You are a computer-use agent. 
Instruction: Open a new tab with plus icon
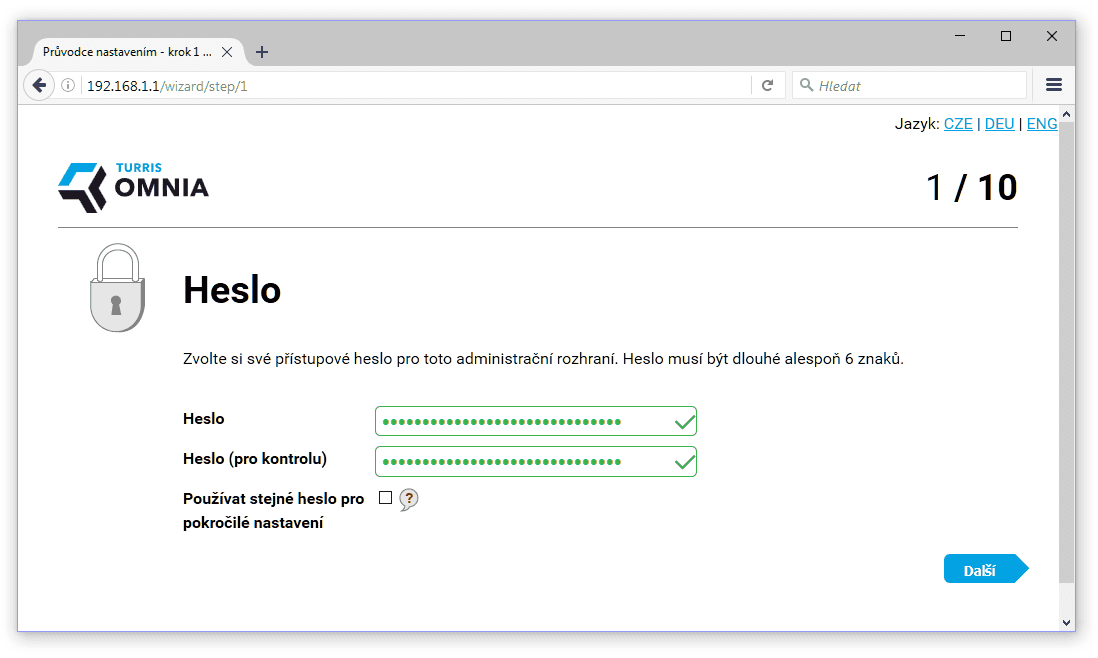click(x=262, y=52)
